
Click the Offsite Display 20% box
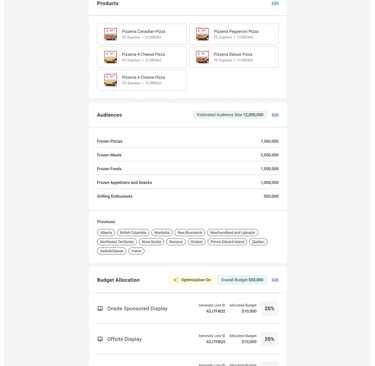click(270, 339)
